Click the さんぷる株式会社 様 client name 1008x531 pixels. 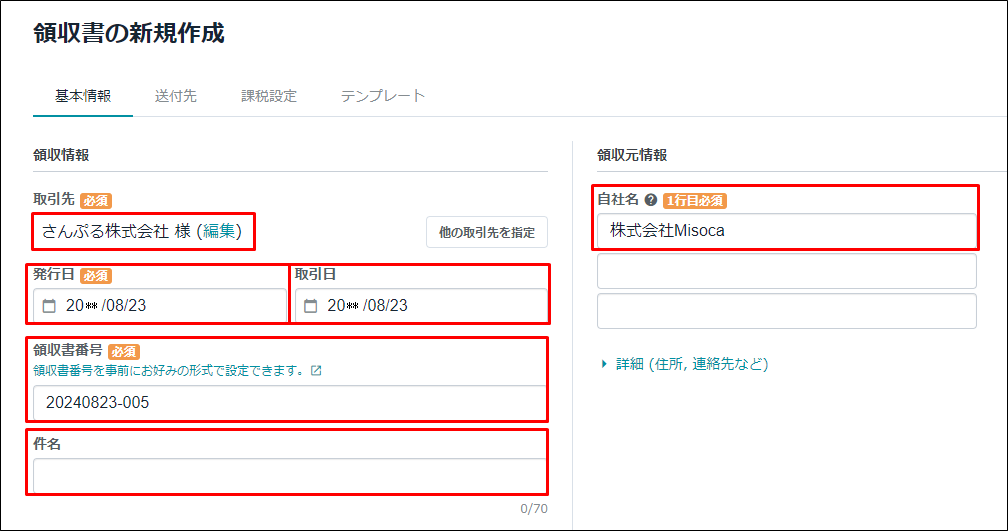click(x=116, y=231)
